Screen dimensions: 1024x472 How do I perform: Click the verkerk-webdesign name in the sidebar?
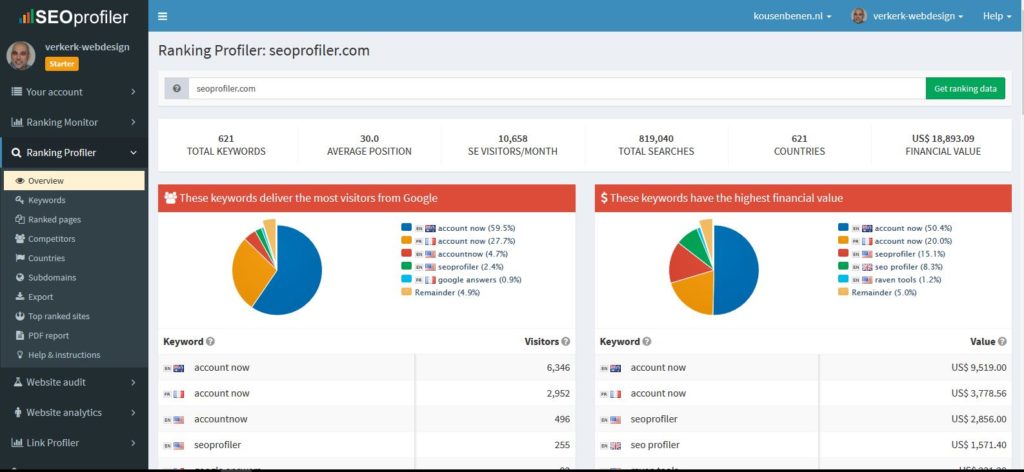coord(87,47)
